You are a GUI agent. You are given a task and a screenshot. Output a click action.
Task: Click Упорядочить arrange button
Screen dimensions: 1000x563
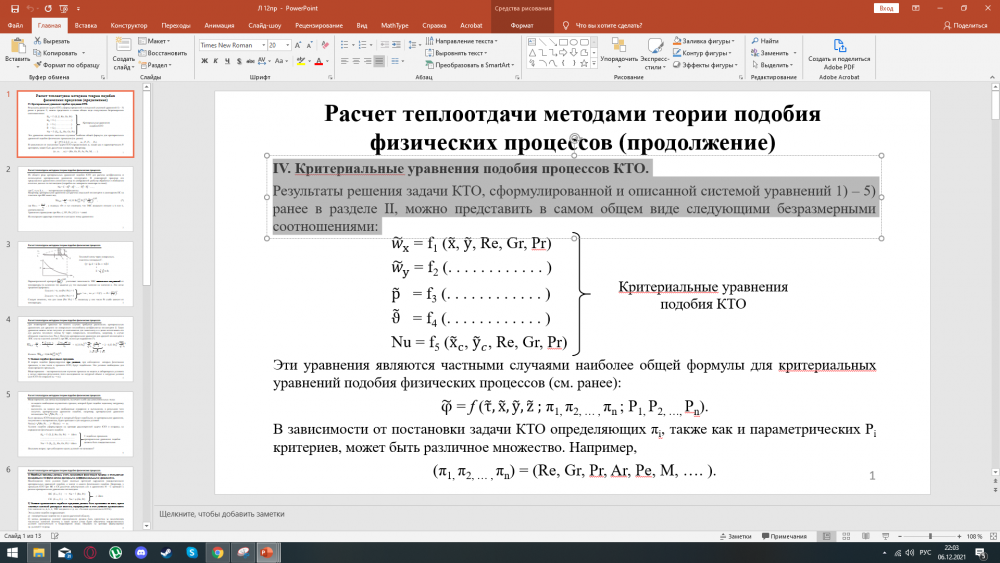coord(619,53)
